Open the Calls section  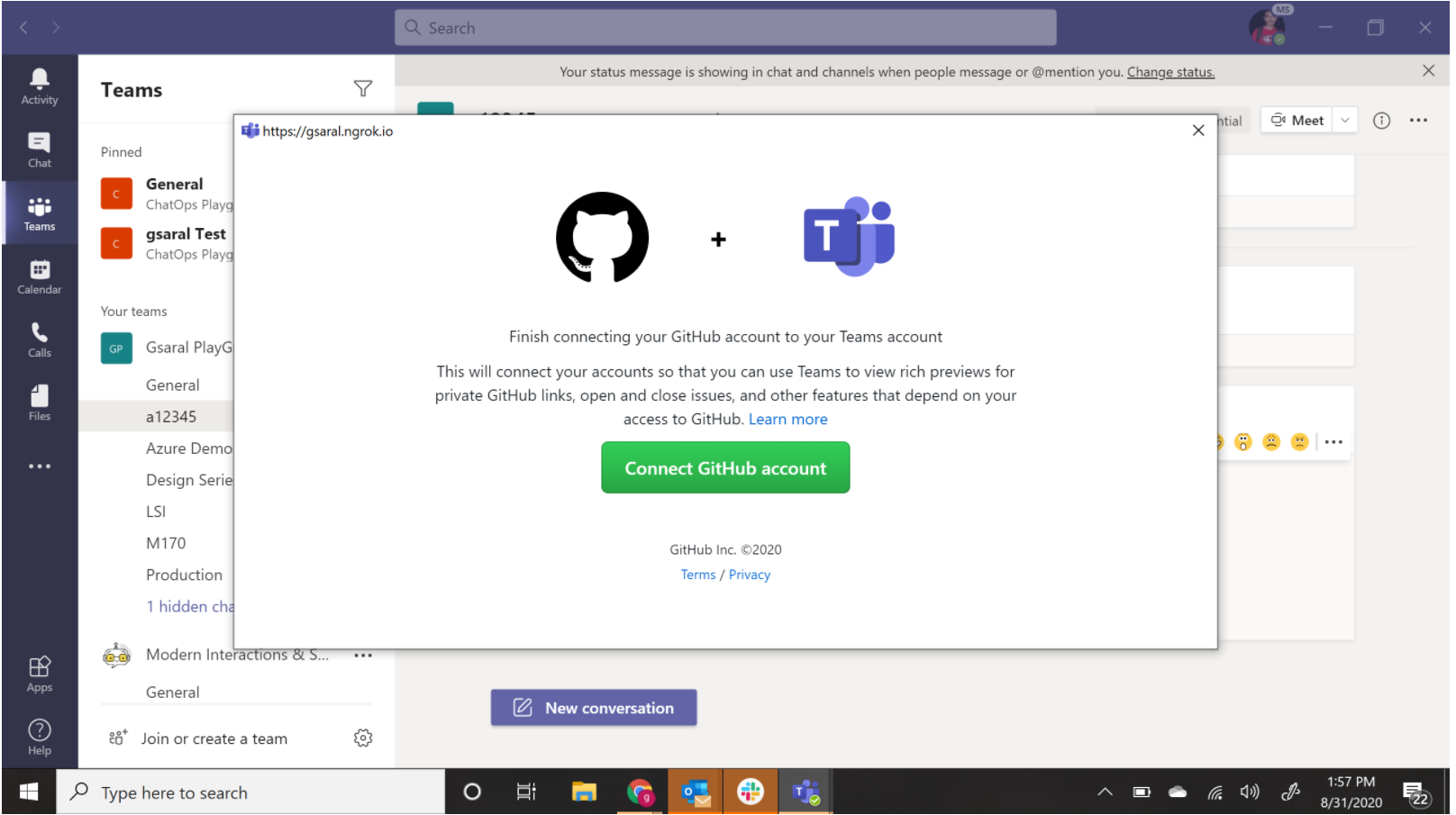tap(39, 340)
